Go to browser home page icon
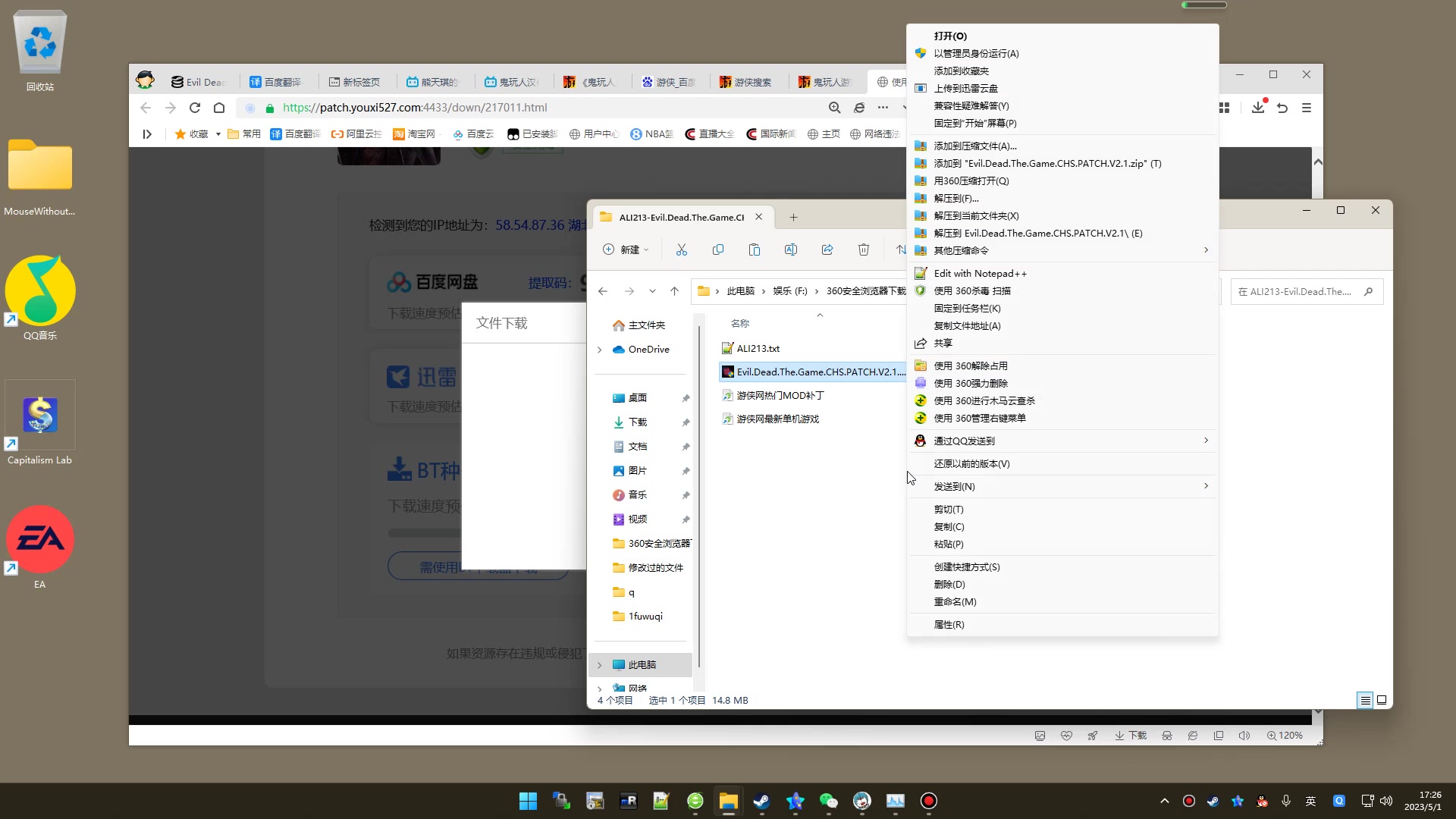Image resolution: width=1456 pixels, height=819 pixels. (219, 108)
